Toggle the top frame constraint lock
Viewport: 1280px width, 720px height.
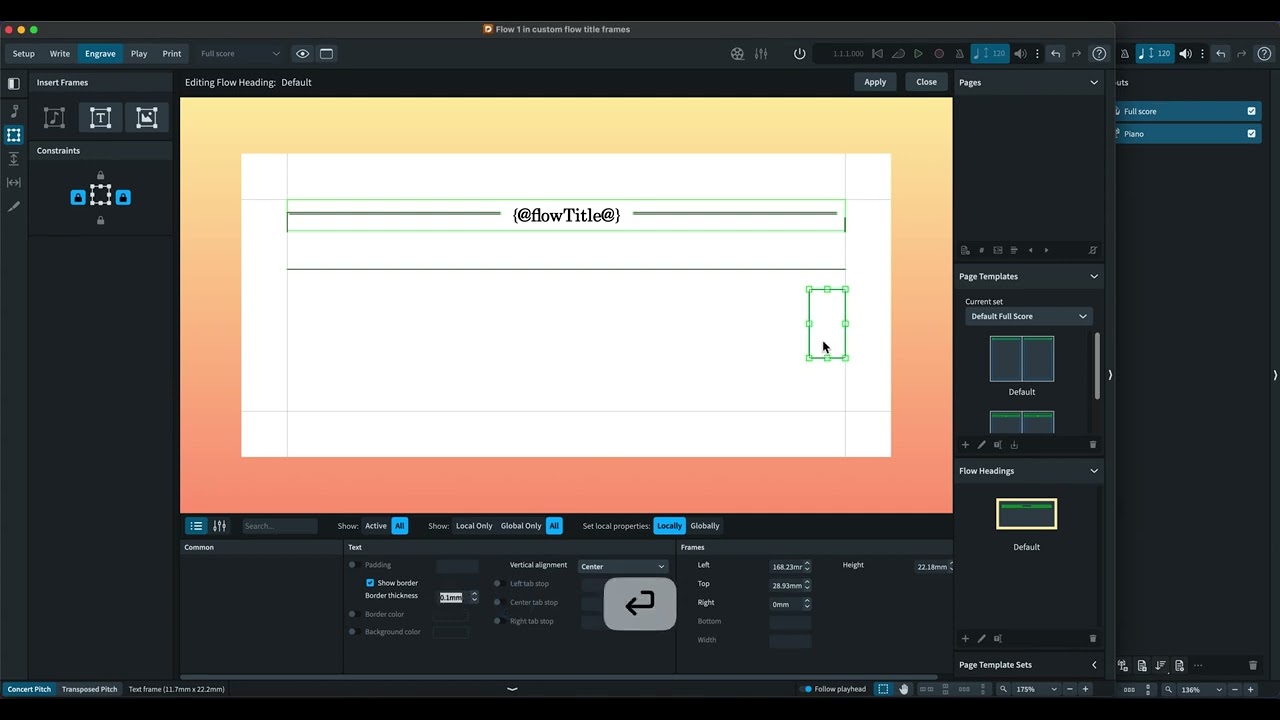click(100, 176)
